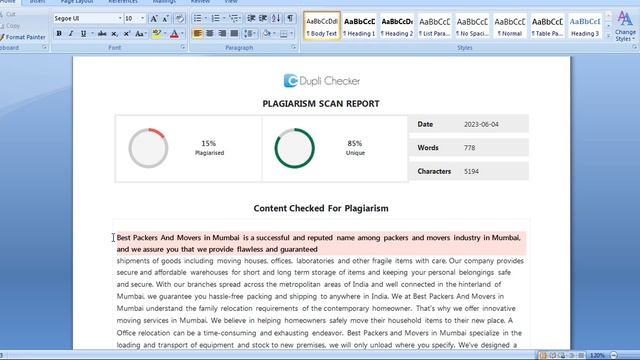
Task: Center the paragraph text
Action: [210, 33]
